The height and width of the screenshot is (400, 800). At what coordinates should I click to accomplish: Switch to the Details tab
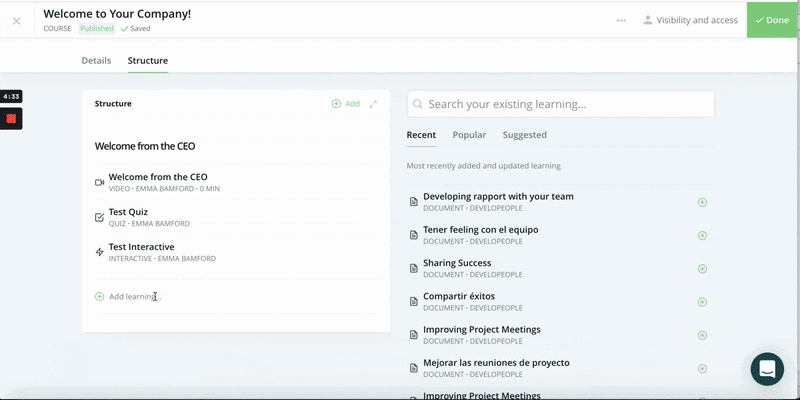(96, 60)
